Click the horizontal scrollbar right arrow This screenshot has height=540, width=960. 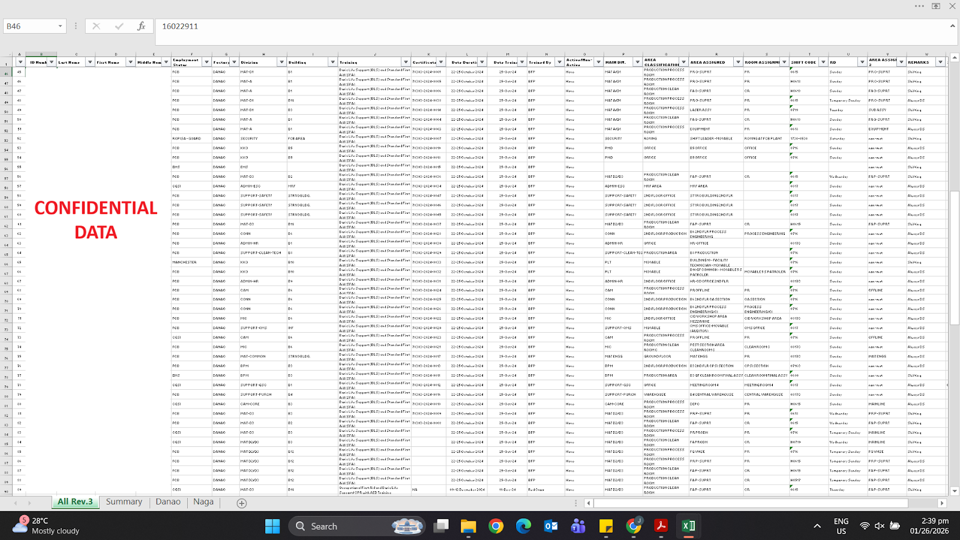[x=942, y=503]
